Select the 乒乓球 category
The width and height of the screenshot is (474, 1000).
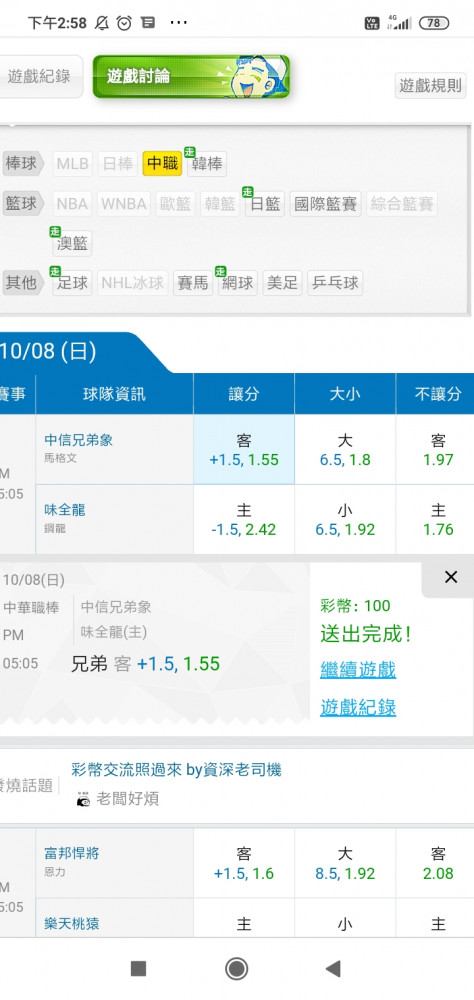click(335, 283)
